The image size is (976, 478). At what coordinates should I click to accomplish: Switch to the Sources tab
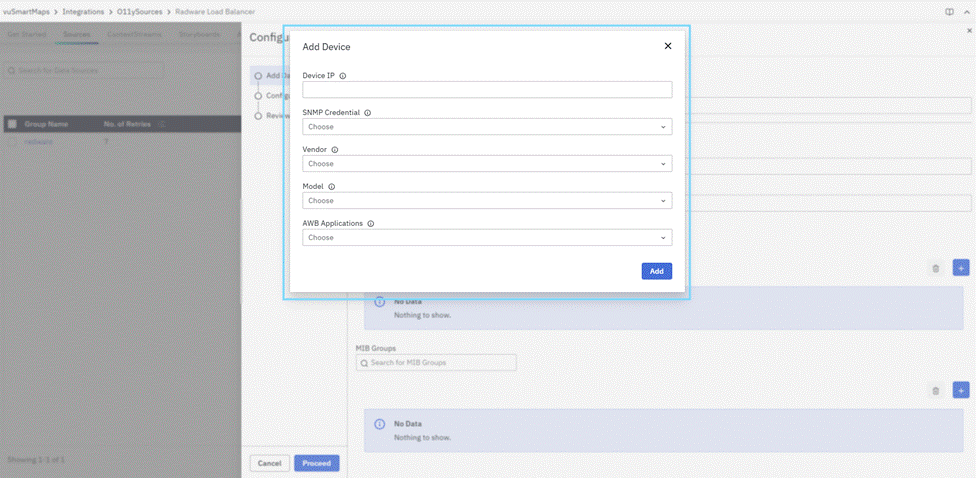(x=76, y=34)
